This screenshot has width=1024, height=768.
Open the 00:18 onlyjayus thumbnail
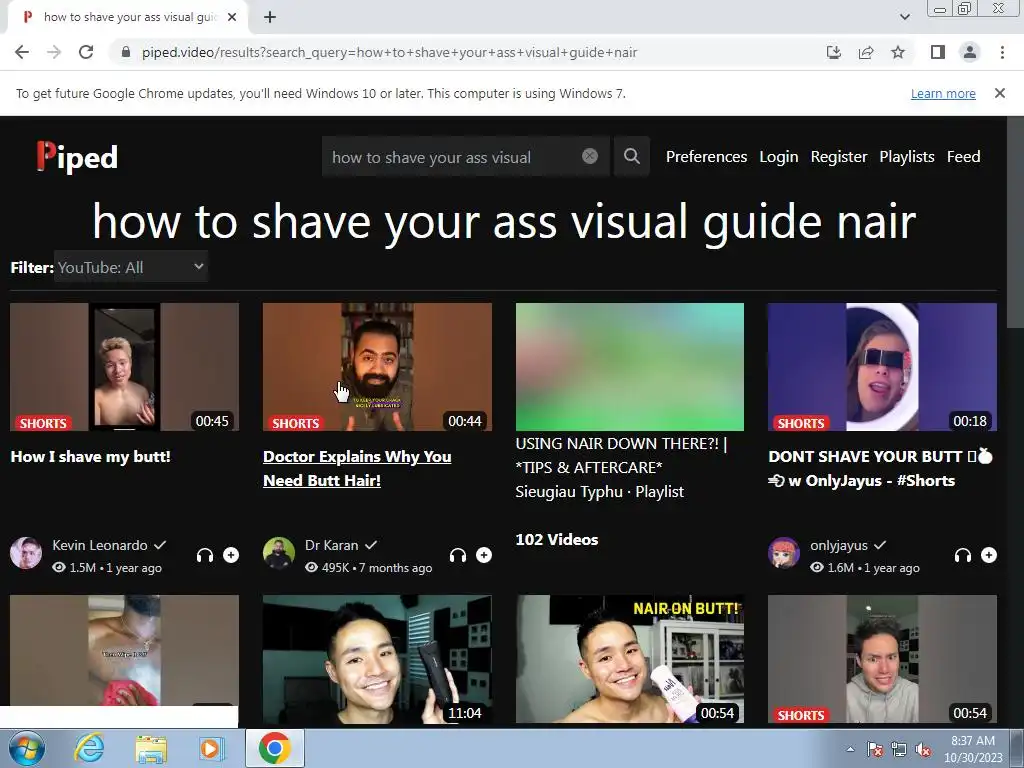coord(882,366)
